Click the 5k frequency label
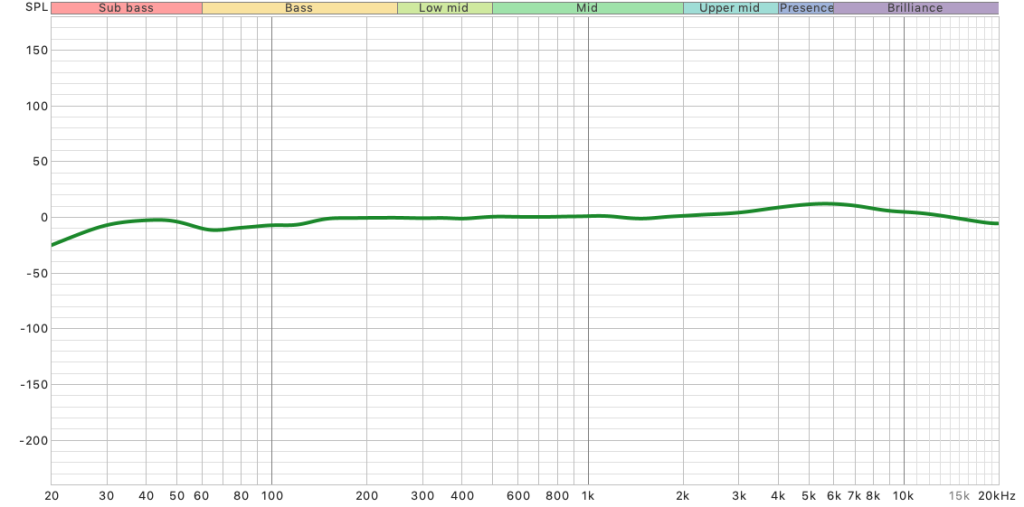 [x=809, y=496]
